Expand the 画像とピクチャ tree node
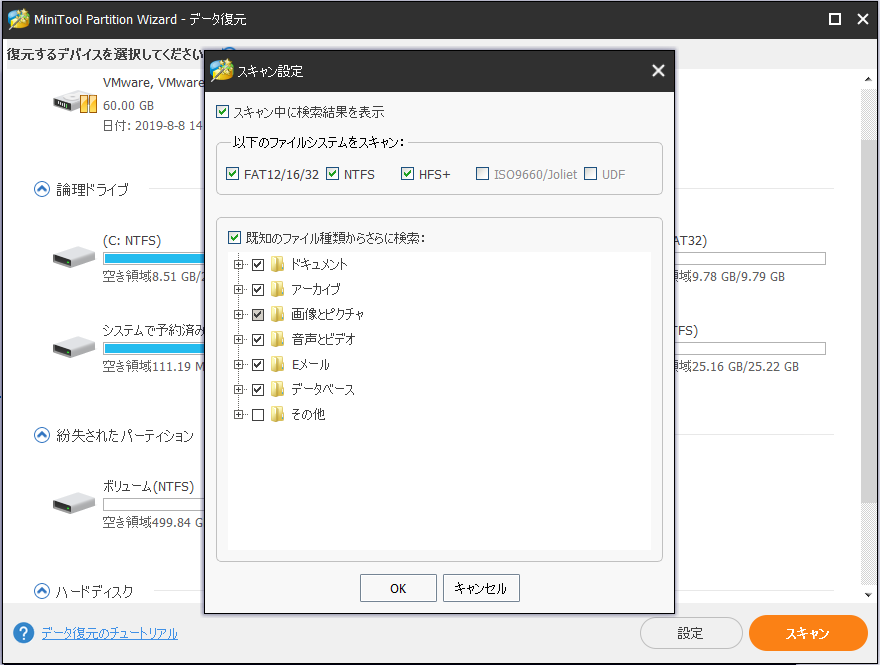Viewport: 880px width, 665px height. coord(239,314)
